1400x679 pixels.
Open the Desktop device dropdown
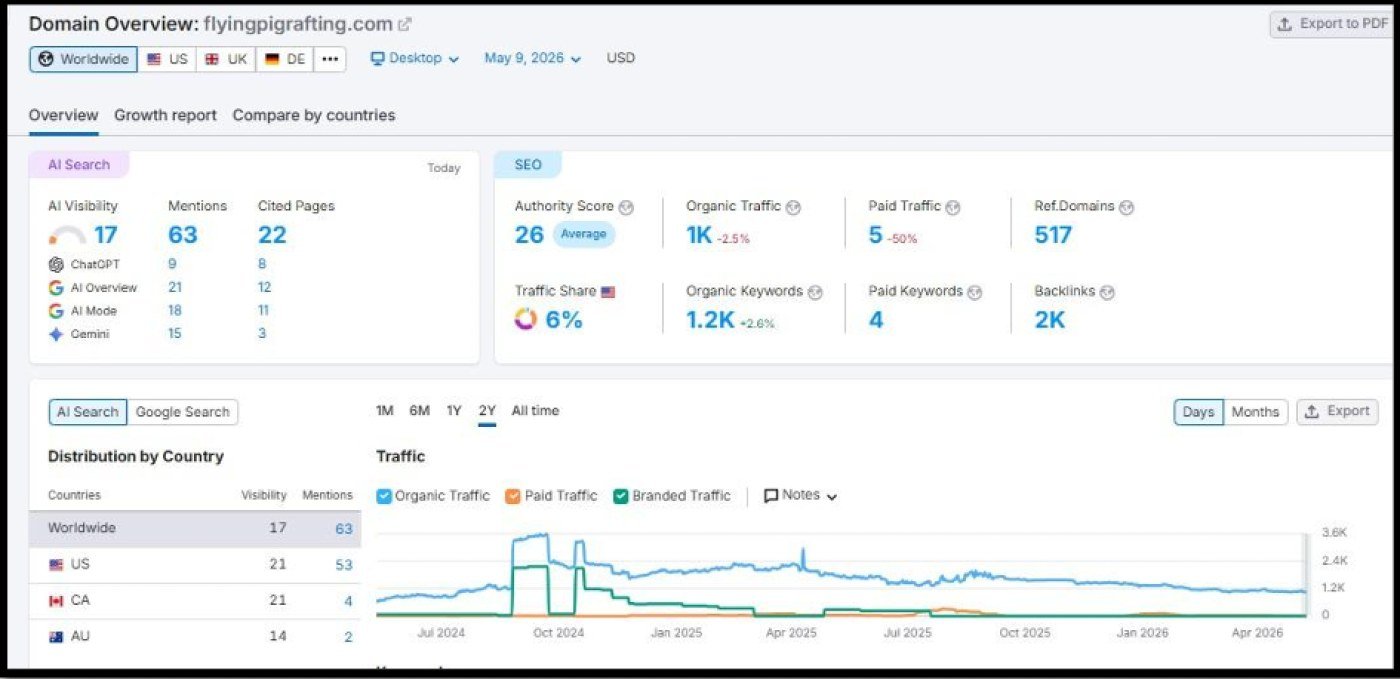tap(415, 58)
